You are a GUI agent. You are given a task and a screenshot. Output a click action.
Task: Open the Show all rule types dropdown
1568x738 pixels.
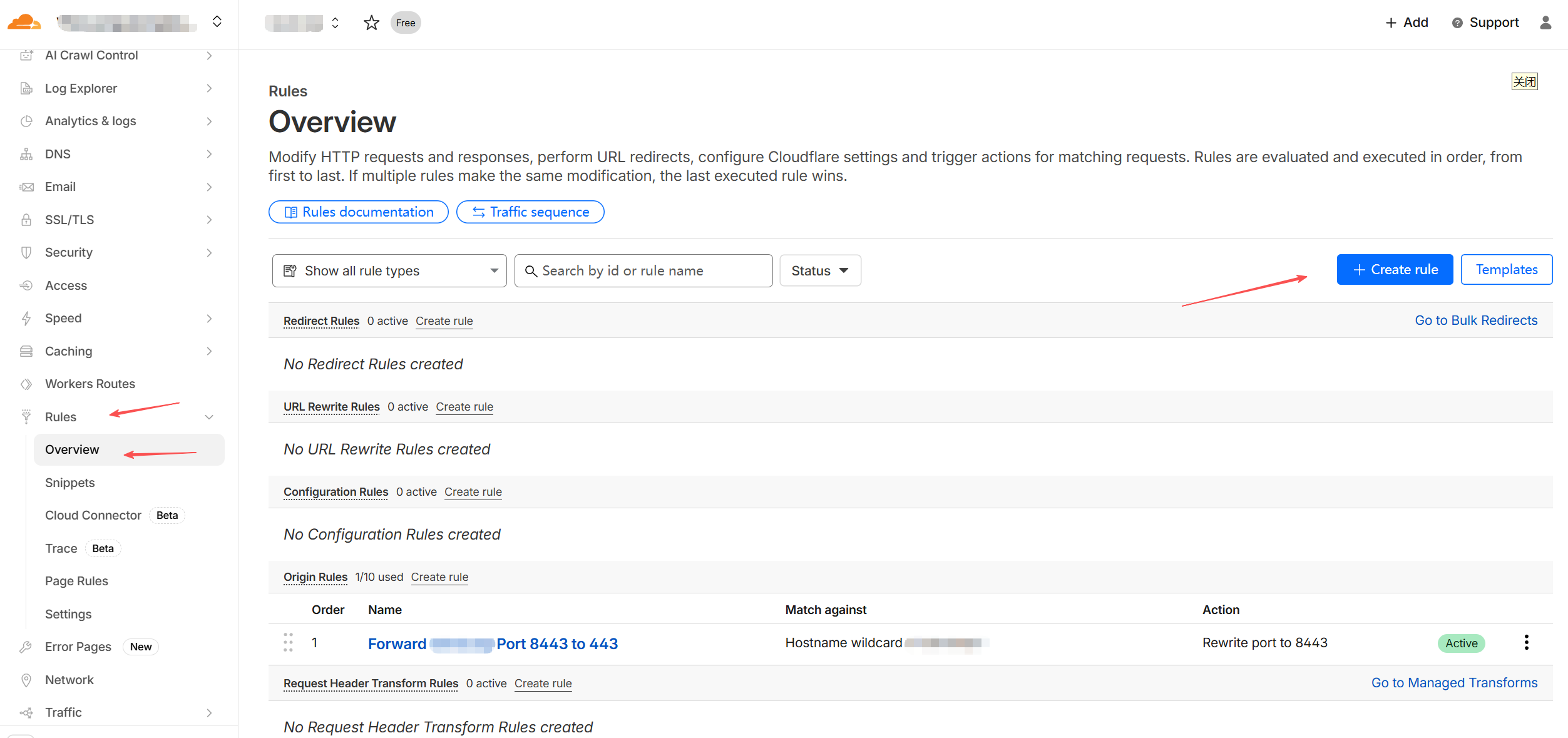[x=389, y=270]
